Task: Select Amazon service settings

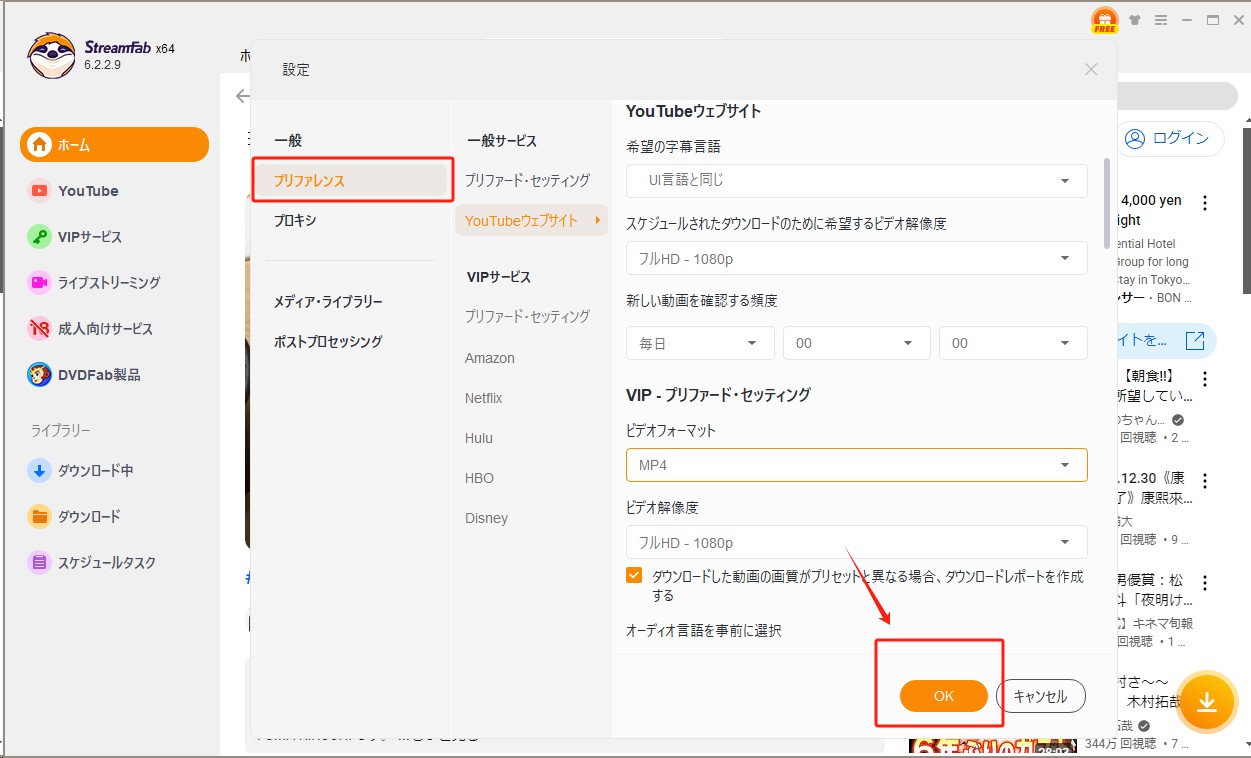Action: coord(490,358)
